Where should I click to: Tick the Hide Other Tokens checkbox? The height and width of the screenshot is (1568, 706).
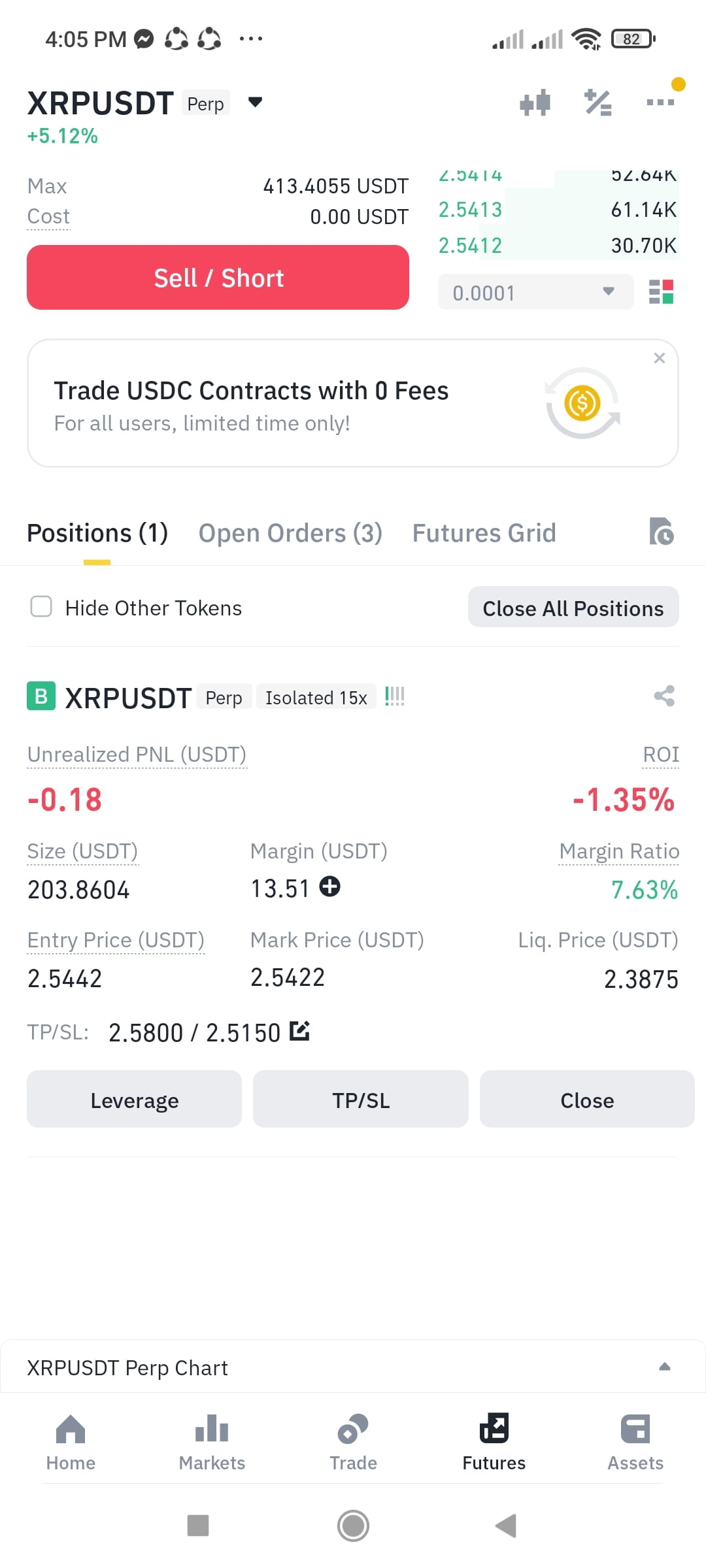[x=41, y=606]
